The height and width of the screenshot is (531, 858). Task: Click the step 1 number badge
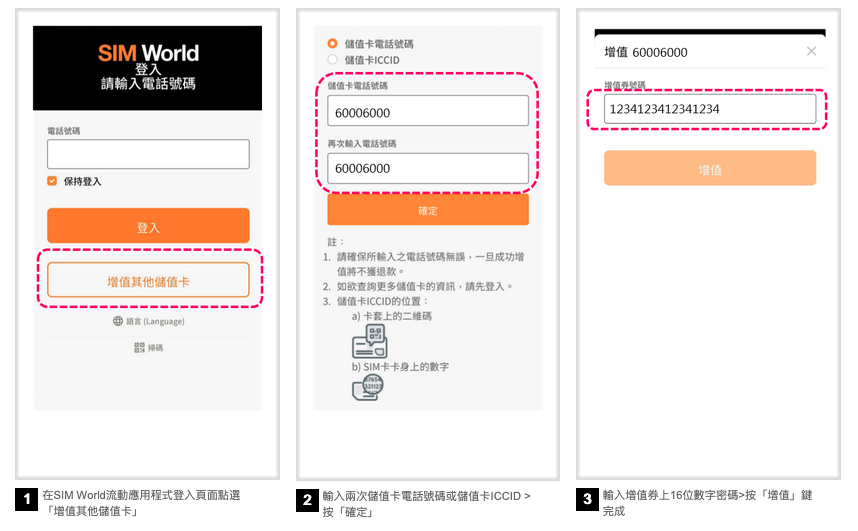(x=27, y=500)
